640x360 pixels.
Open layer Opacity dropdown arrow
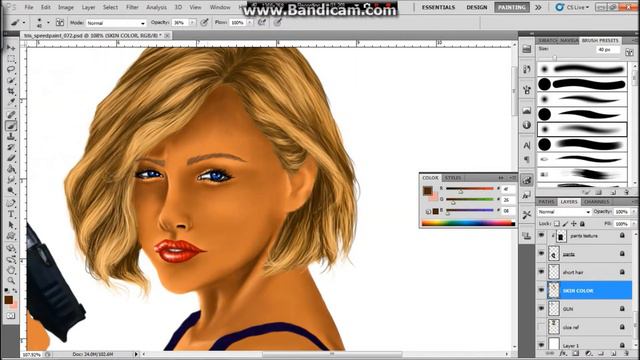[x=634, y=212]
